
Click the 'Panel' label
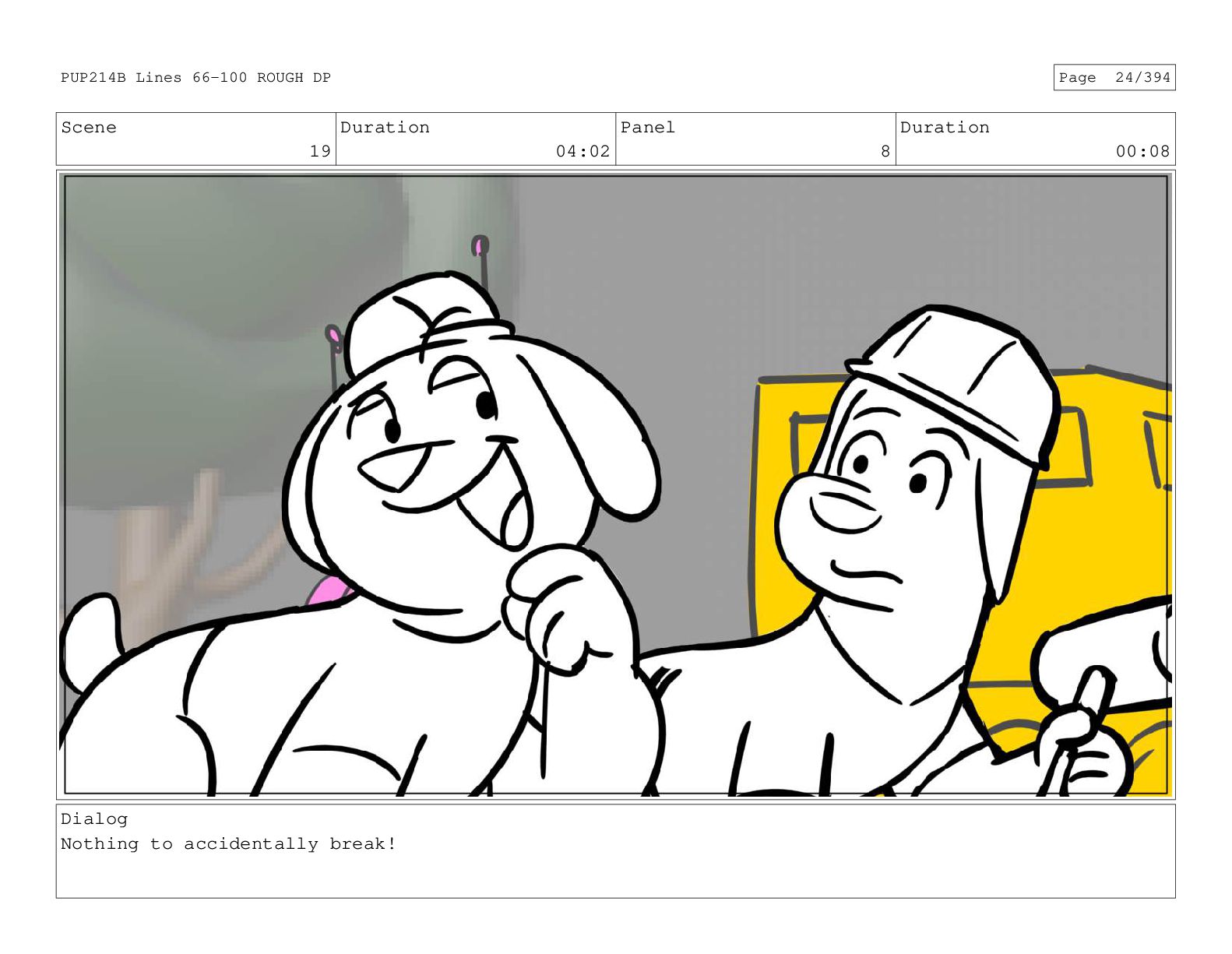coord(648,128)
